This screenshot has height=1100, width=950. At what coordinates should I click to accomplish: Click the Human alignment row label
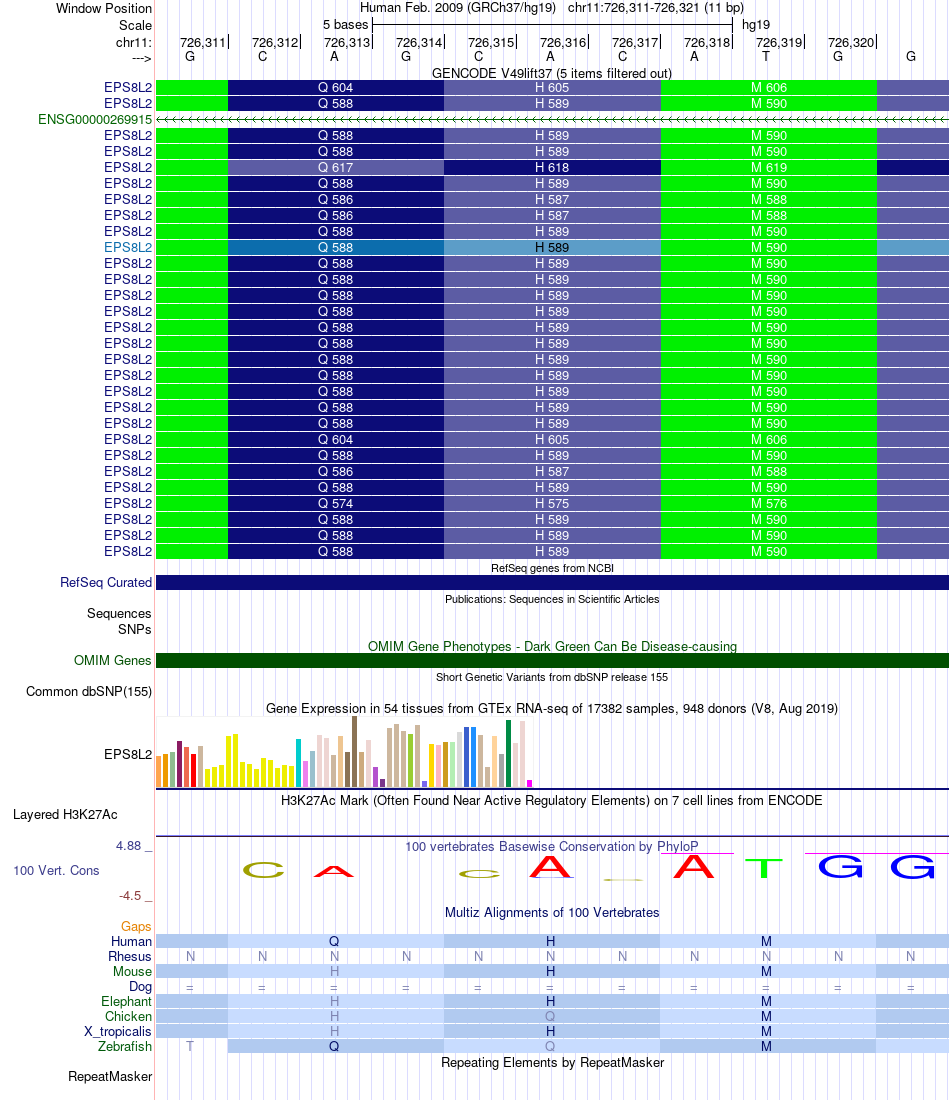131,941
